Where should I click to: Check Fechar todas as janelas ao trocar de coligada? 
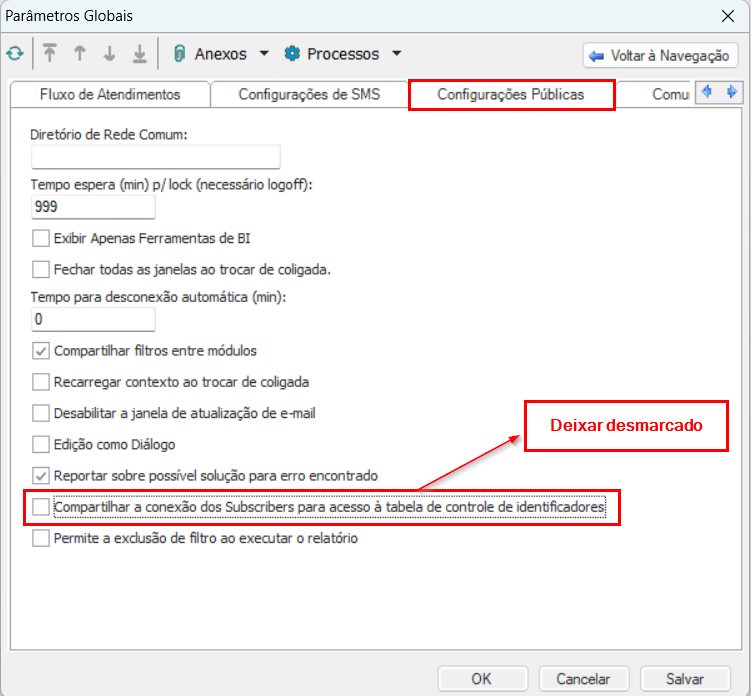pyautogui.click(x=41, y=269)
